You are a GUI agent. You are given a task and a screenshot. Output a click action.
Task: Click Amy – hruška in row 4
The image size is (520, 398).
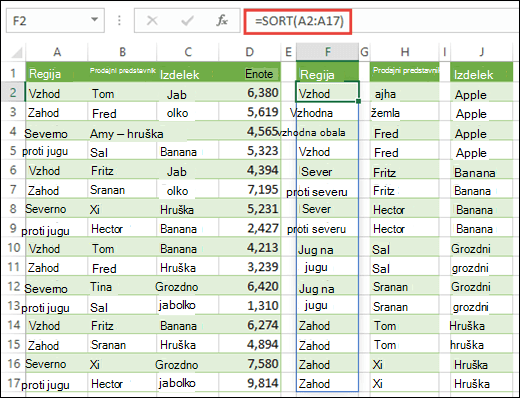click(127, 134)
